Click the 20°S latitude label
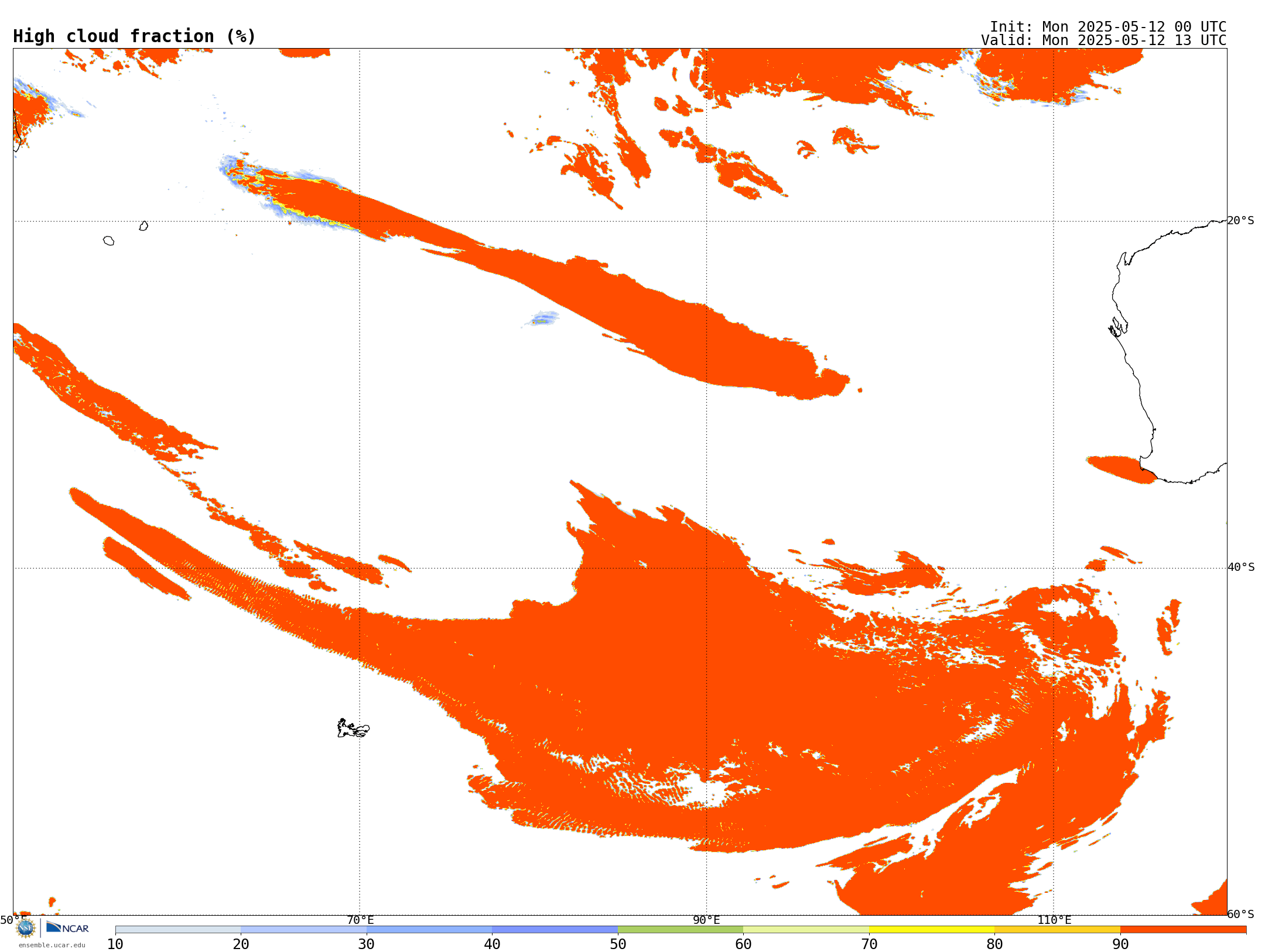1265x952 pixels. (x=1240, y=221)
